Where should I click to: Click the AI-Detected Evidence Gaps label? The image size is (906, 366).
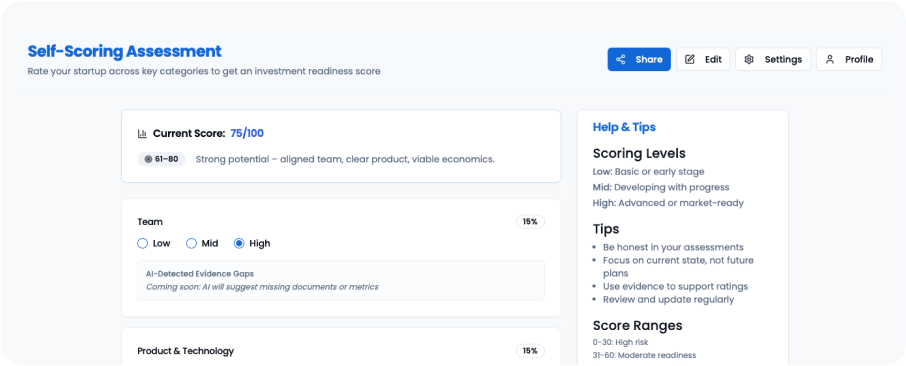pos(200,274)
